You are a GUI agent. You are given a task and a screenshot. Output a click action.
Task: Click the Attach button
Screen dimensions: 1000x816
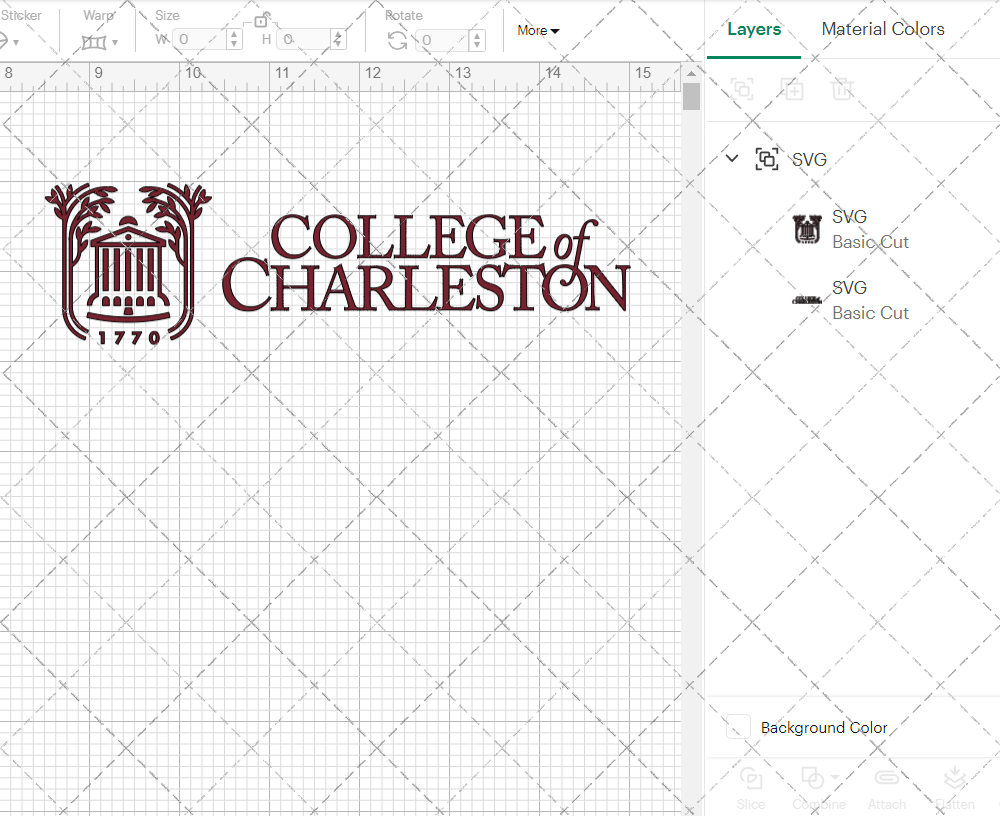(x=886, y=789)
